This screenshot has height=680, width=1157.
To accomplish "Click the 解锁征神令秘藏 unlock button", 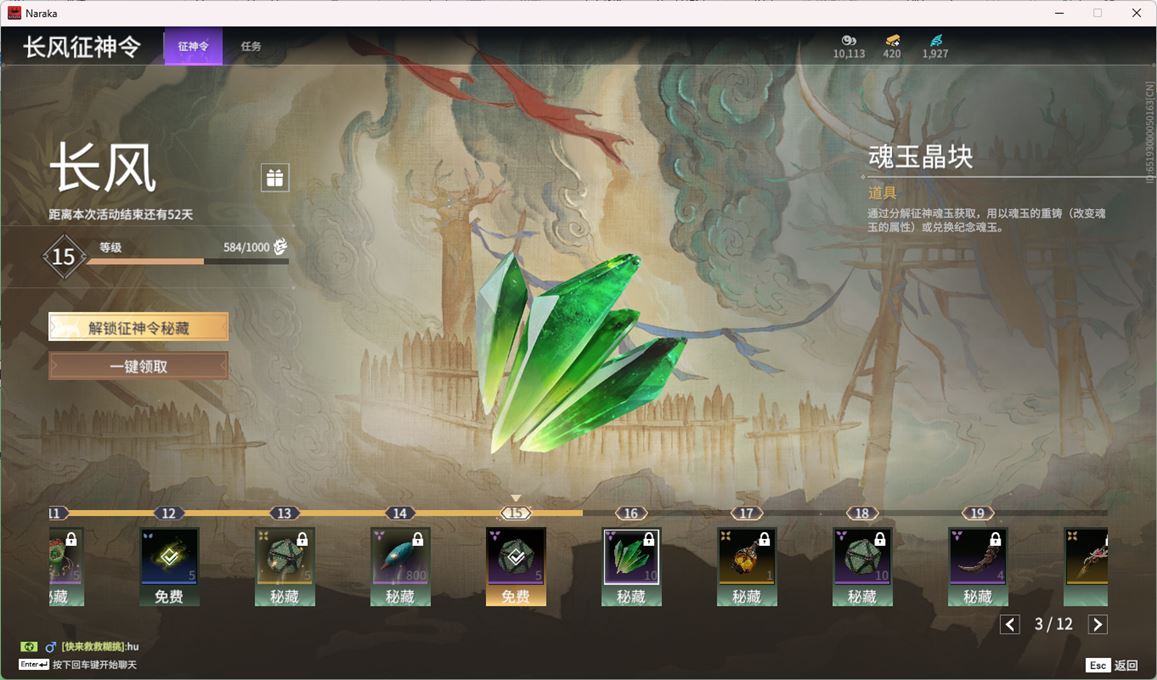I will tap(139, 327).
